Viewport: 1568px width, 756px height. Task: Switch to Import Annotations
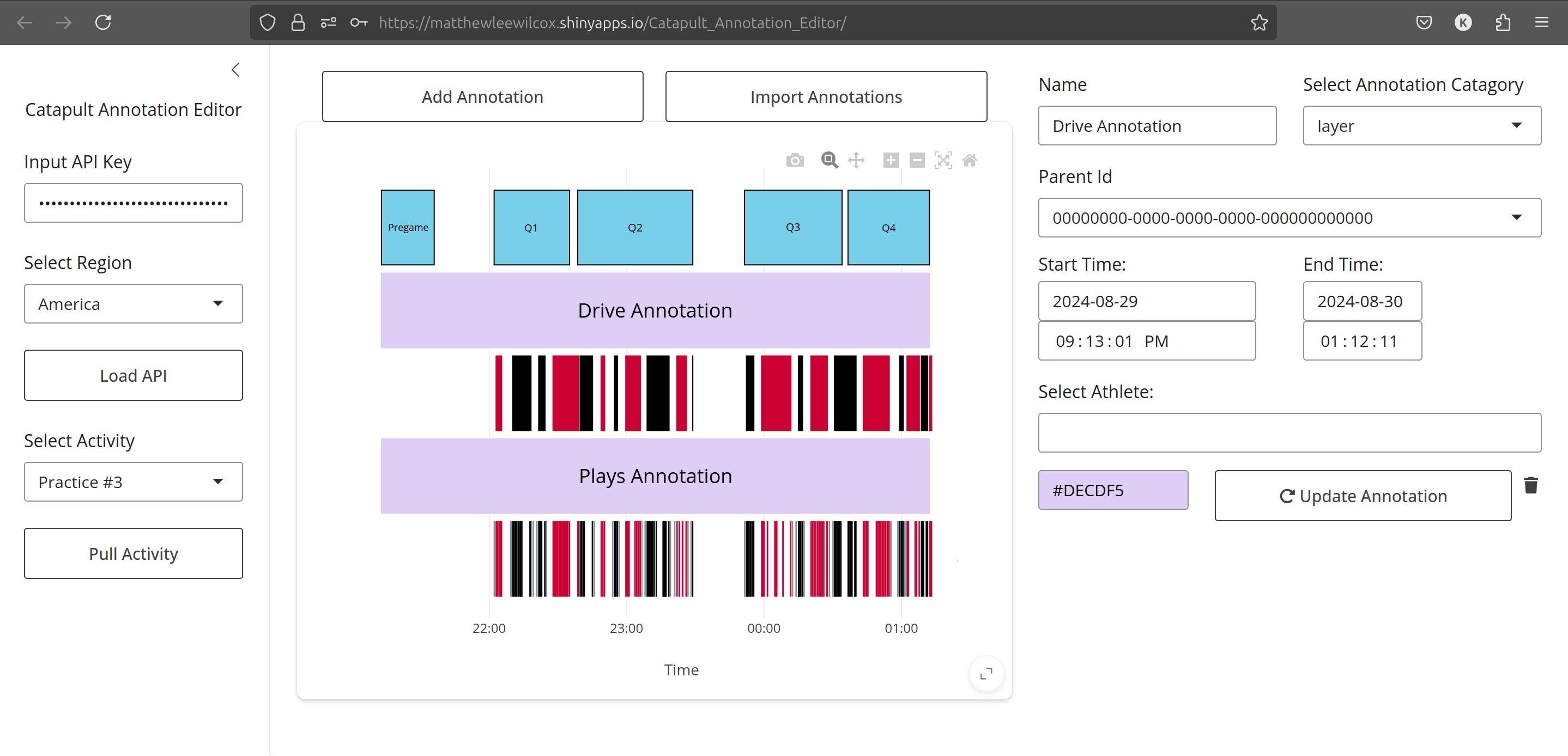pos(826,96)
